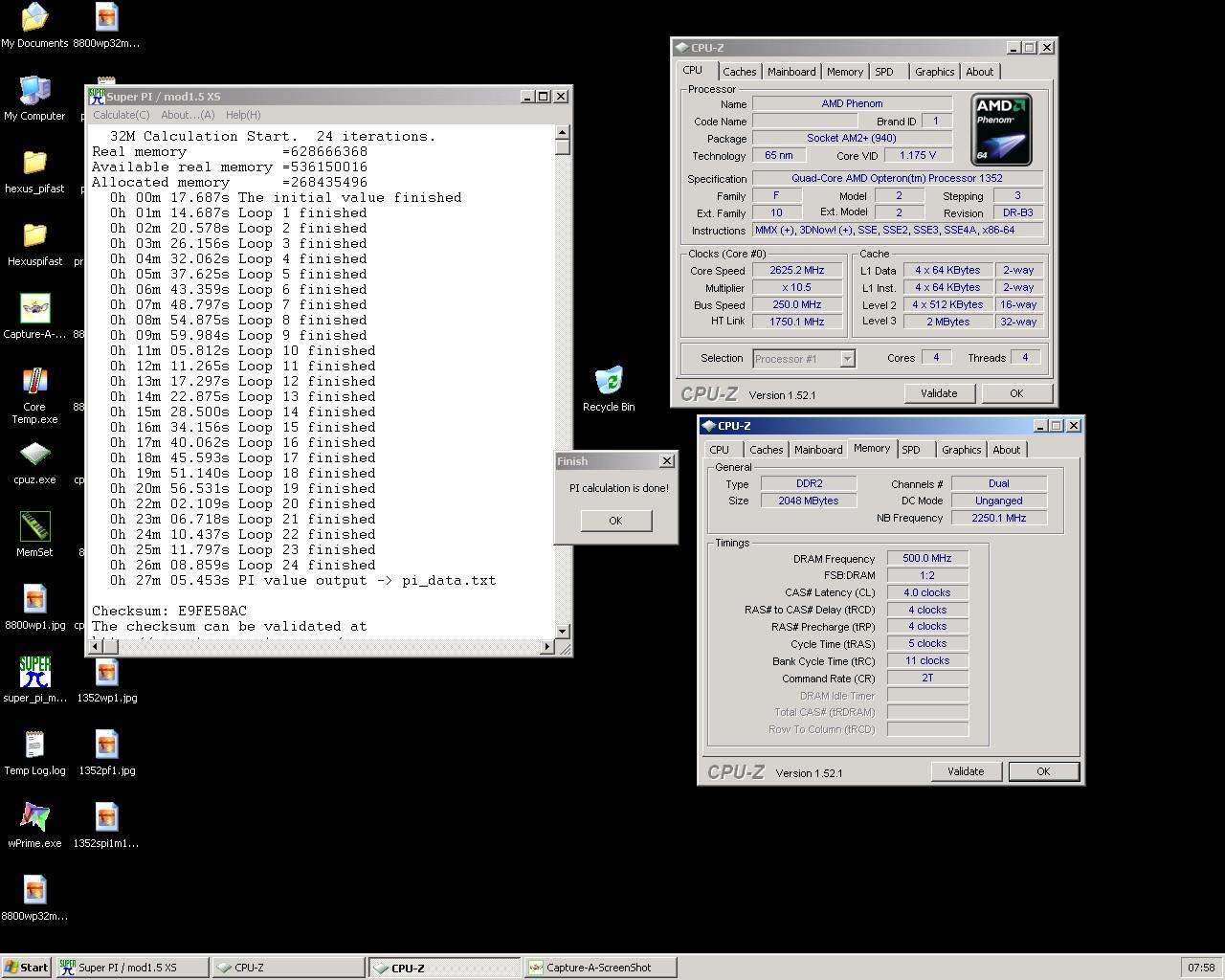Click Validate in the CPU-Z Memory window
This screenshot has height=980, width=1225.
click(x=966, y=771)
